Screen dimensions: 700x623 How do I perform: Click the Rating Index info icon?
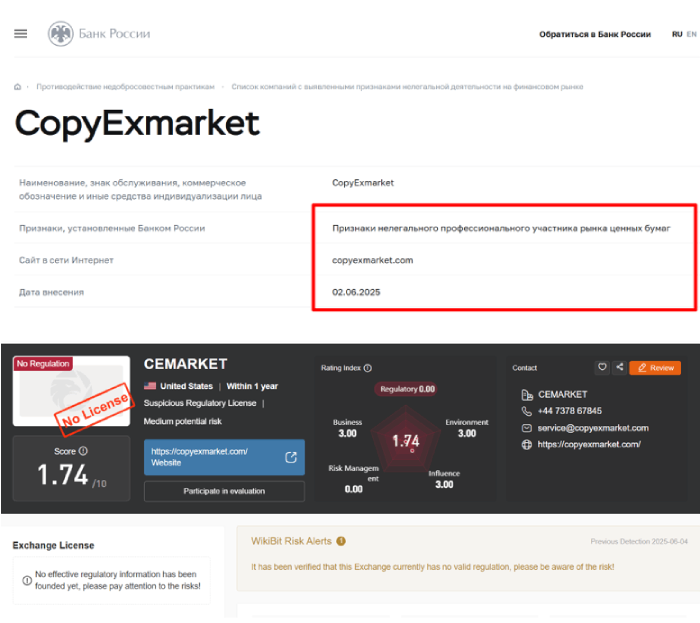(x=367, y=368)
